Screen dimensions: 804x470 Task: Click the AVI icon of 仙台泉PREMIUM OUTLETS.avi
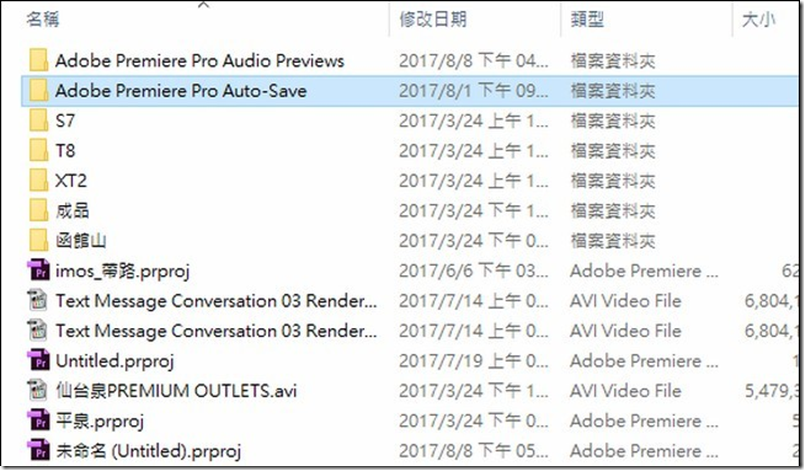[38, 391]
